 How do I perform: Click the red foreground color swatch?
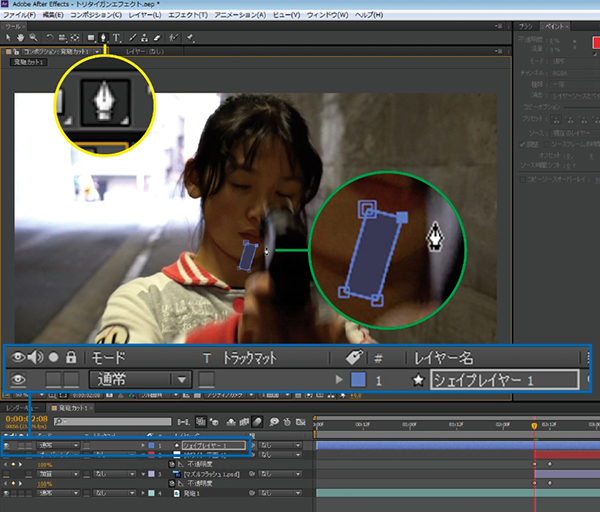click(x=596, y=43)
